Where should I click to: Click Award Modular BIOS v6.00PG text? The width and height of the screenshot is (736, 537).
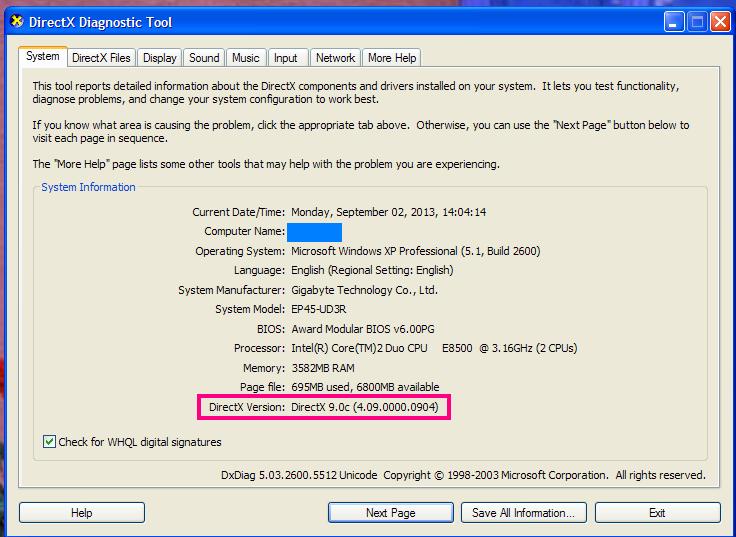click(x=363, y=329)
